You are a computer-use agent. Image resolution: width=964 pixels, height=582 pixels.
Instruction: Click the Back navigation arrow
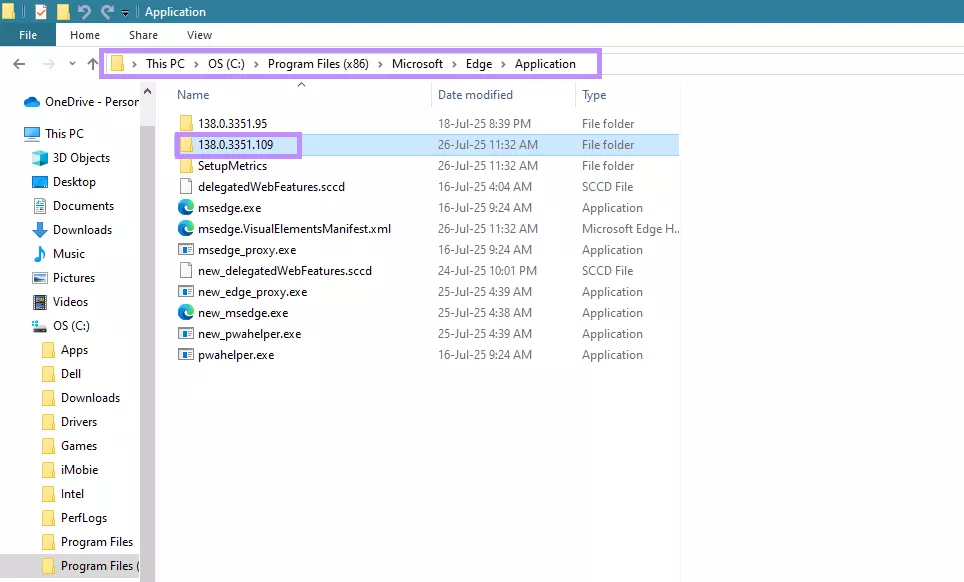point(19,63)
